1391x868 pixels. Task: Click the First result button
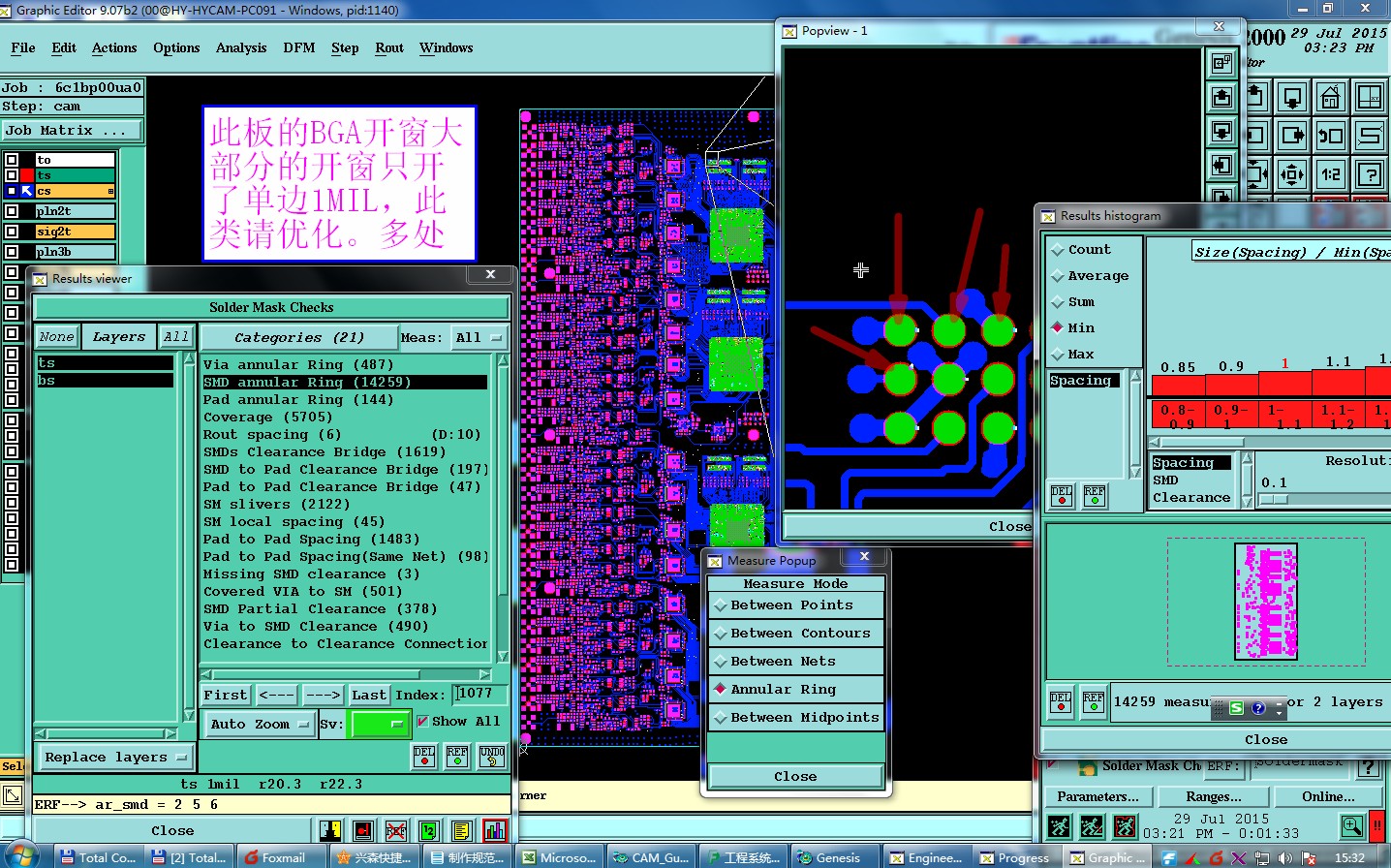coord(226,695)
